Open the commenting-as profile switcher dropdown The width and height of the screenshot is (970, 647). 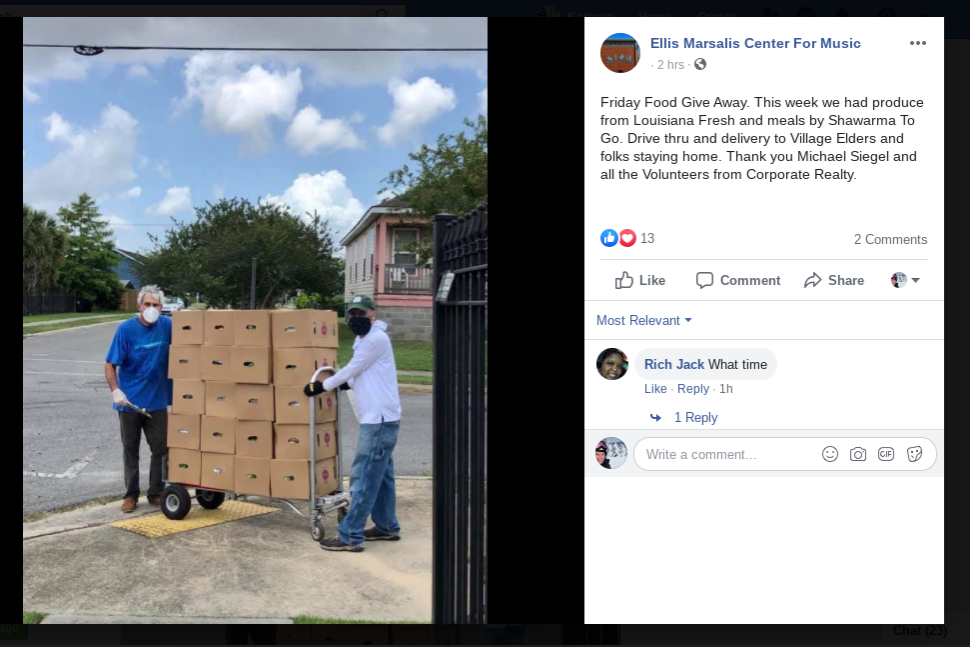905,280
